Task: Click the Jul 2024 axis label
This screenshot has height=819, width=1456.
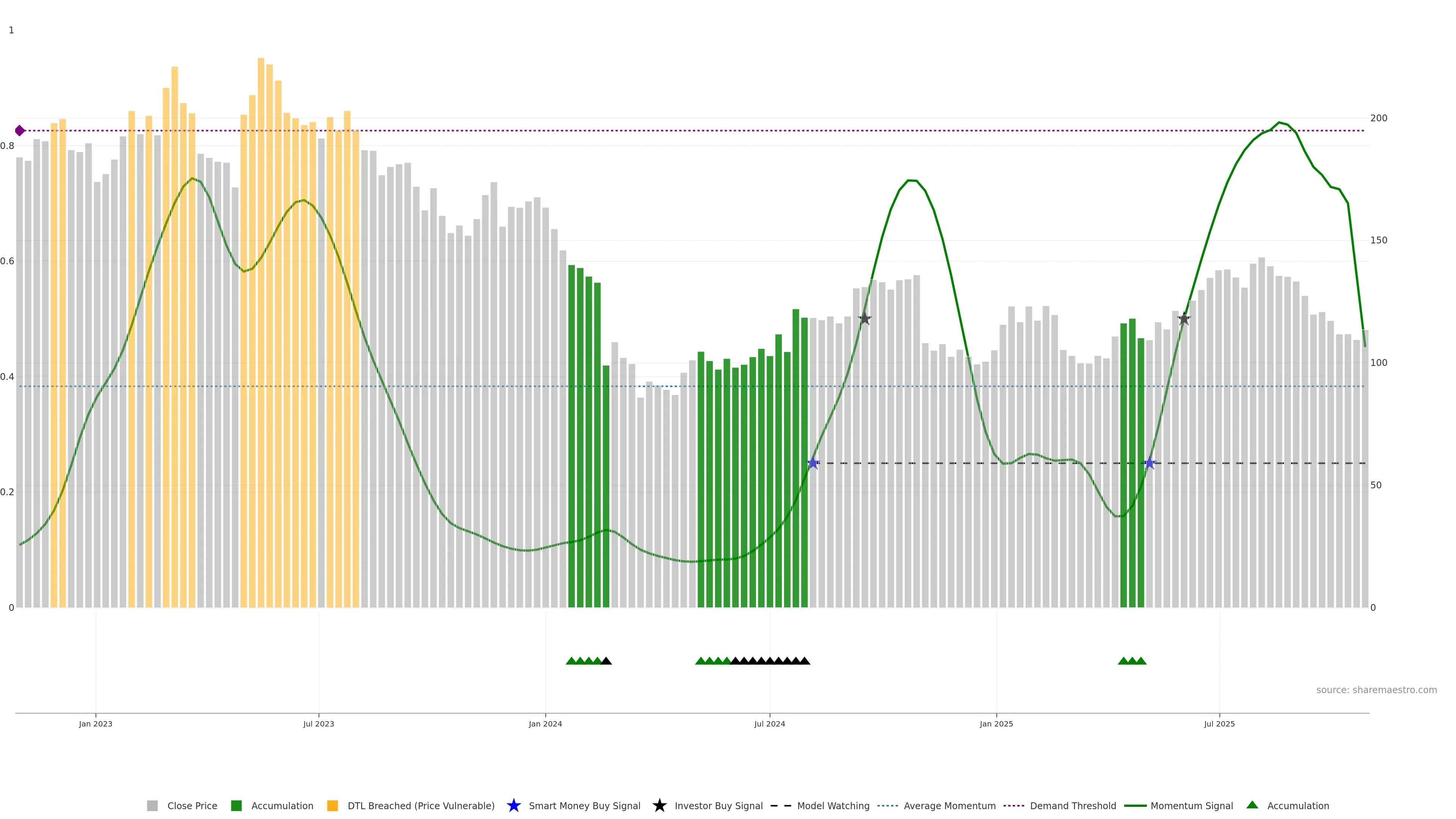Action: click(769, 724)
